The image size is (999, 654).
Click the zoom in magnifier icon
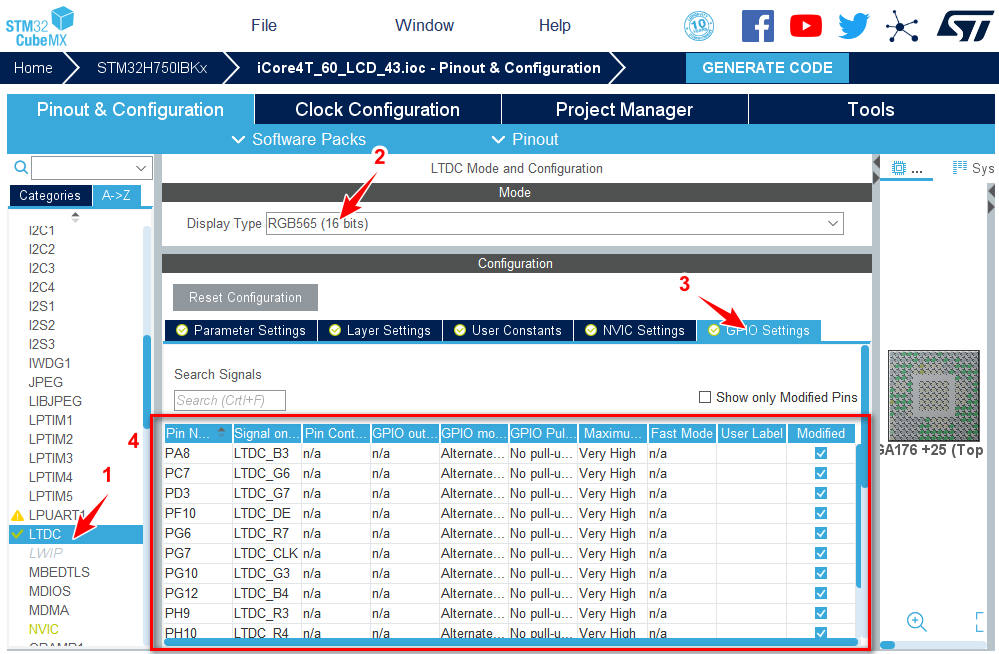916,621
